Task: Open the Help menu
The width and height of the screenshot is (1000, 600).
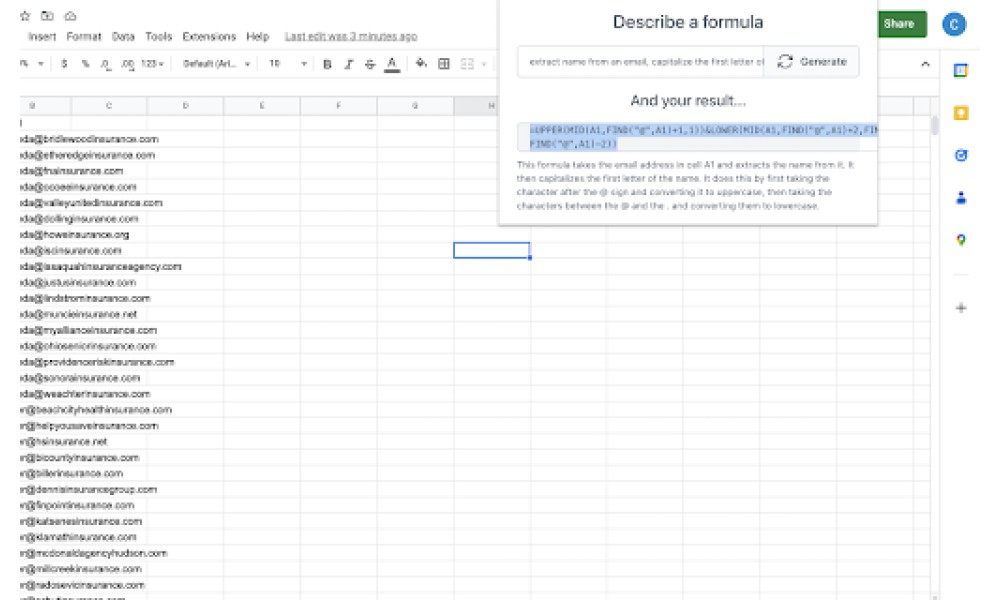Action: click(x=258, y=37)
